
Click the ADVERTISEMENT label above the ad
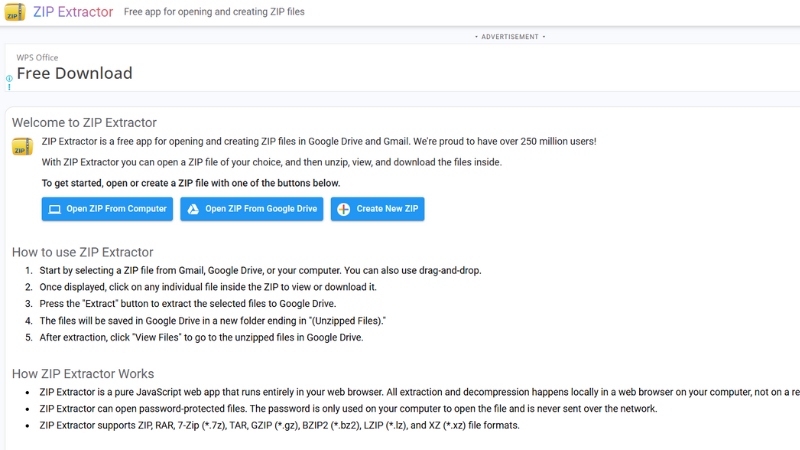click(x=510, y=37)
